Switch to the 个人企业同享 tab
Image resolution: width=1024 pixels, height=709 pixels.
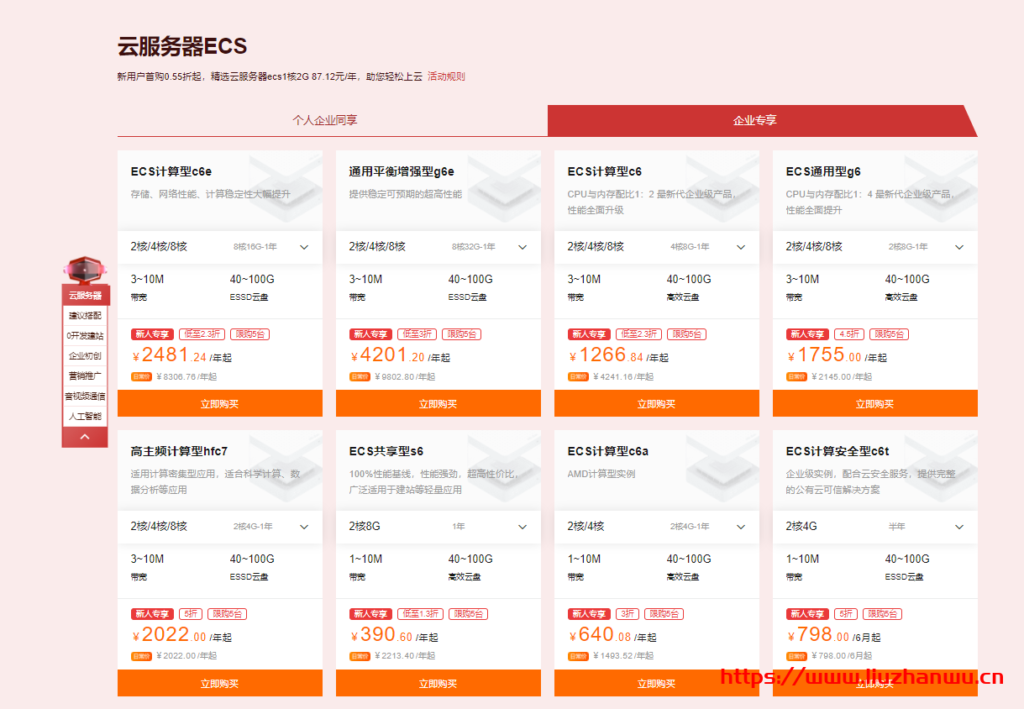325,120
